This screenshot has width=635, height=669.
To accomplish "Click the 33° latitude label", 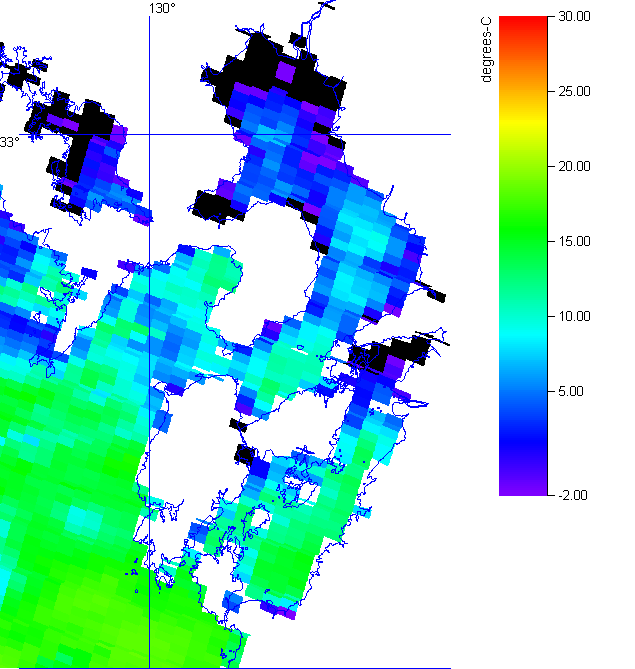I will [x=9, y=142].
